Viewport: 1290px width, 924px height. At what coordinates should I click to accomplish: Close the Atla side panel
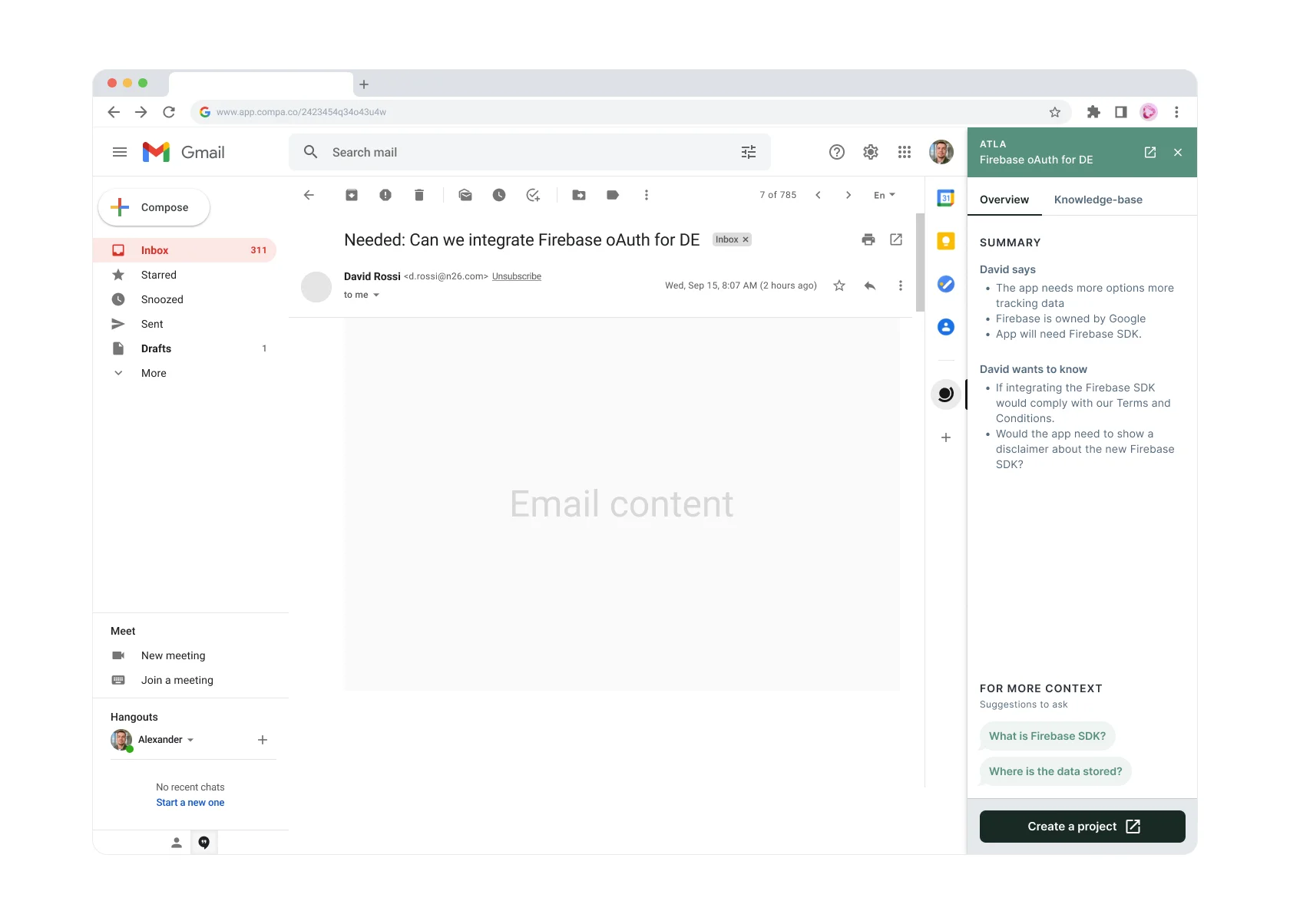(x=1178, y=152)
